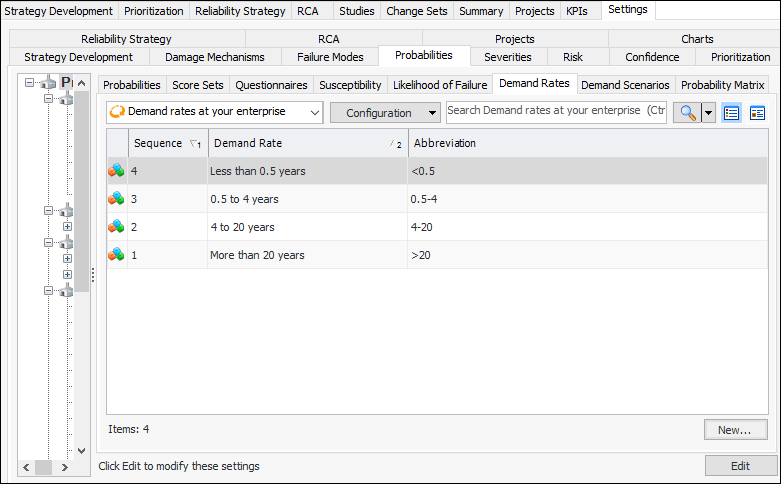781x484 pixels.
Task: Open the Demand Scenarios tab
Action: pos(625,85)
